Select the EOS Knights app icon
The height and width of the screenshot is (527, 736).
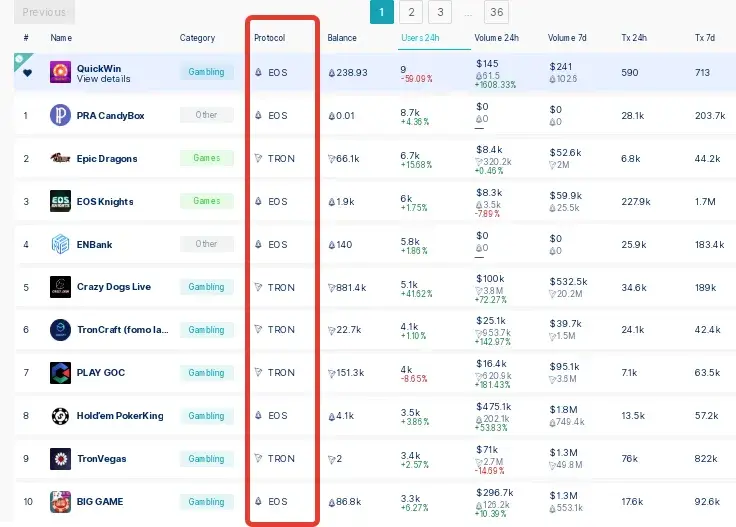point(60,201)
